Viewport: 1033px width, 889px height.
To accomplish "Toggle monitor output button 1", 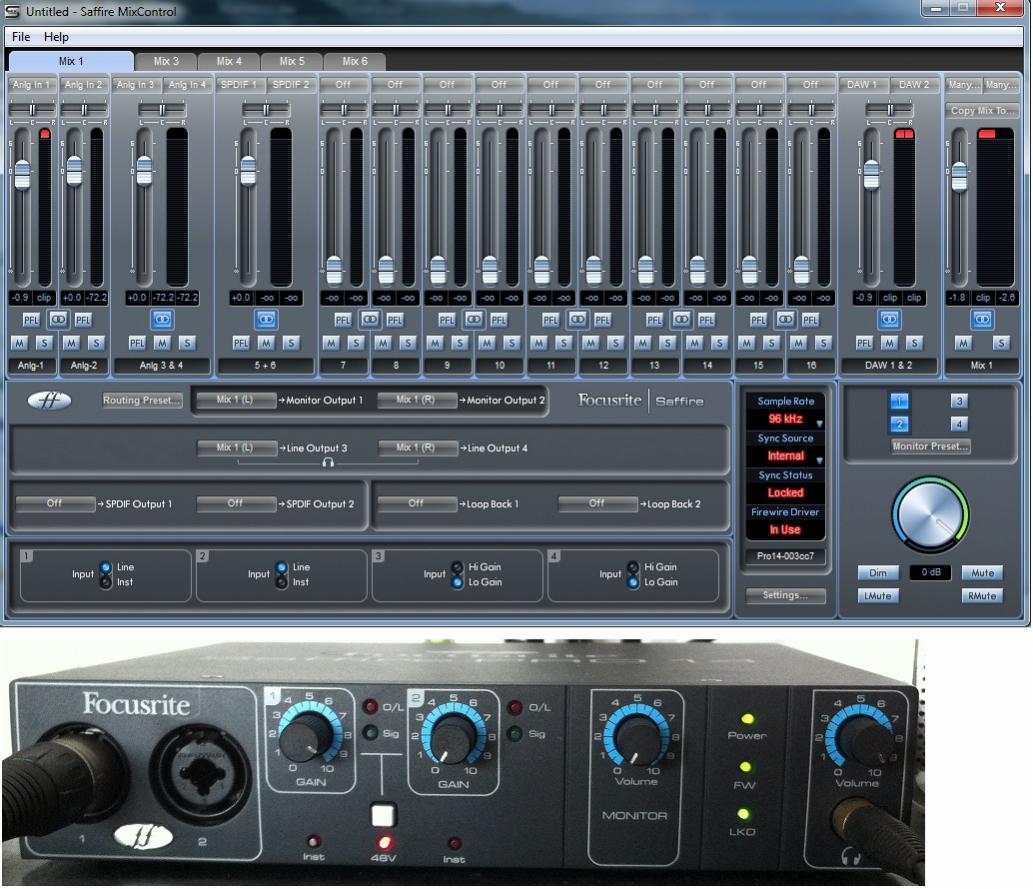I will click(899, 401).
